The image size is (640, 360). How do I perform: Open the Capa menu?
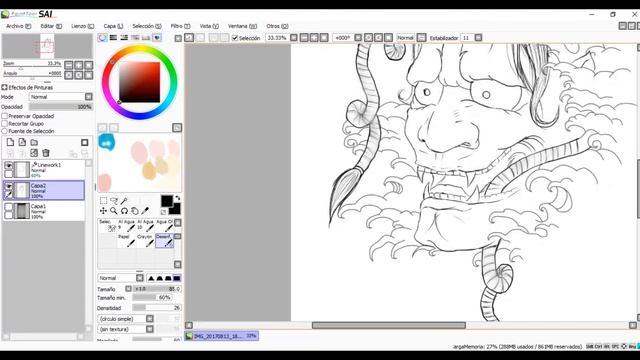tap(113, 26)
